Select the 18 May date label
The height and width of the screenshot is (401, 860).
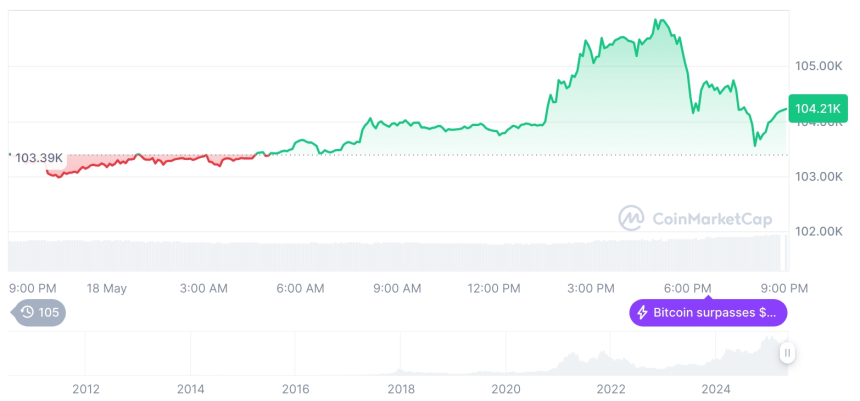coord(107,288)
